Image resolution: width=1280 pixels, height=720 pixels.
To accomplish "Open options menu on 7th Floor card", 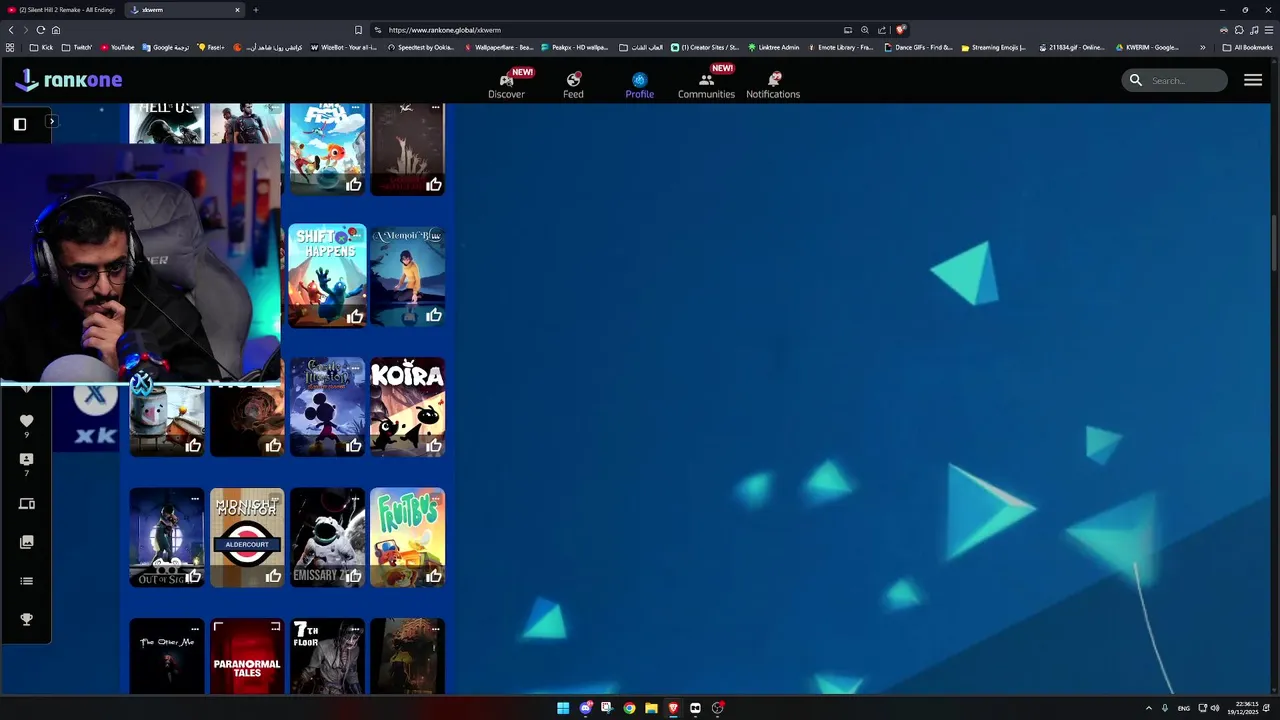I will coord(355,628).
